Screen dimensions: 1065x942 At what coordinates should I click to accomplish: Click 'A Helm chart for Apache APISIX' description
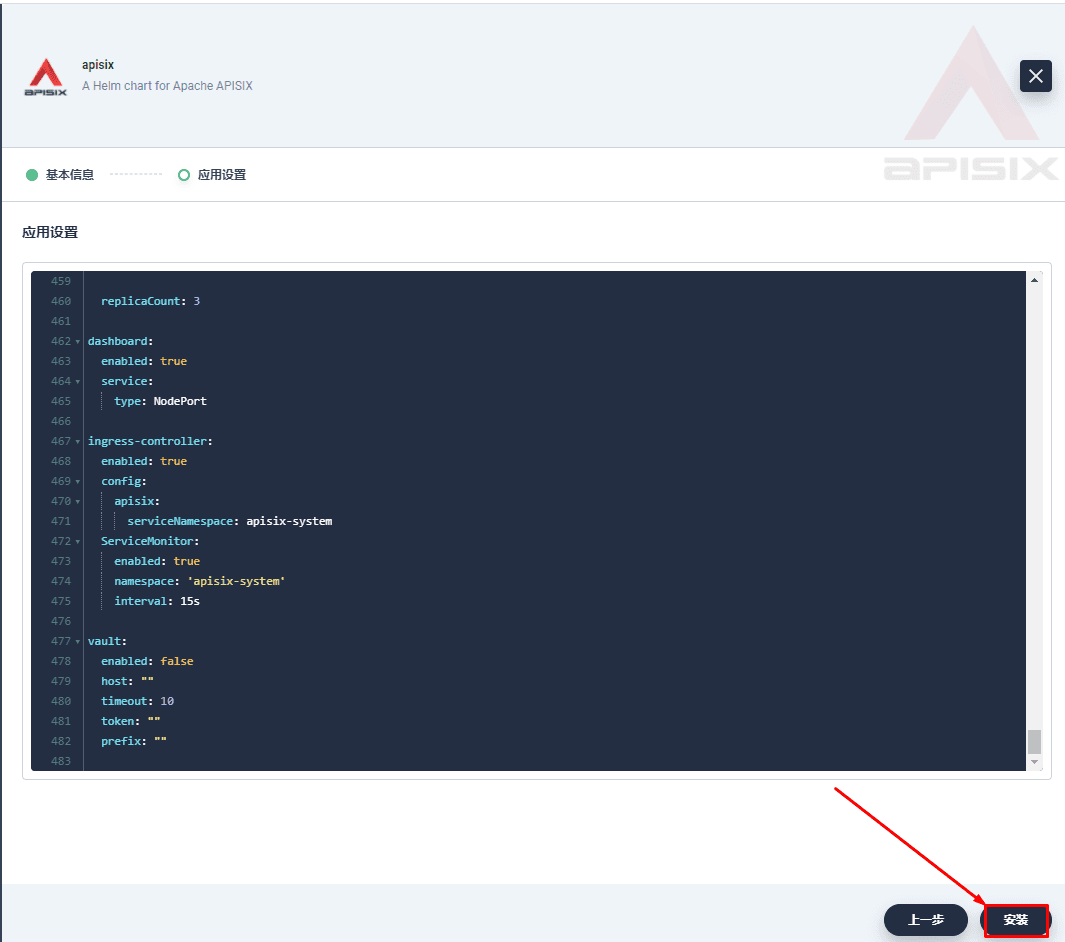[x=167, y=86]
